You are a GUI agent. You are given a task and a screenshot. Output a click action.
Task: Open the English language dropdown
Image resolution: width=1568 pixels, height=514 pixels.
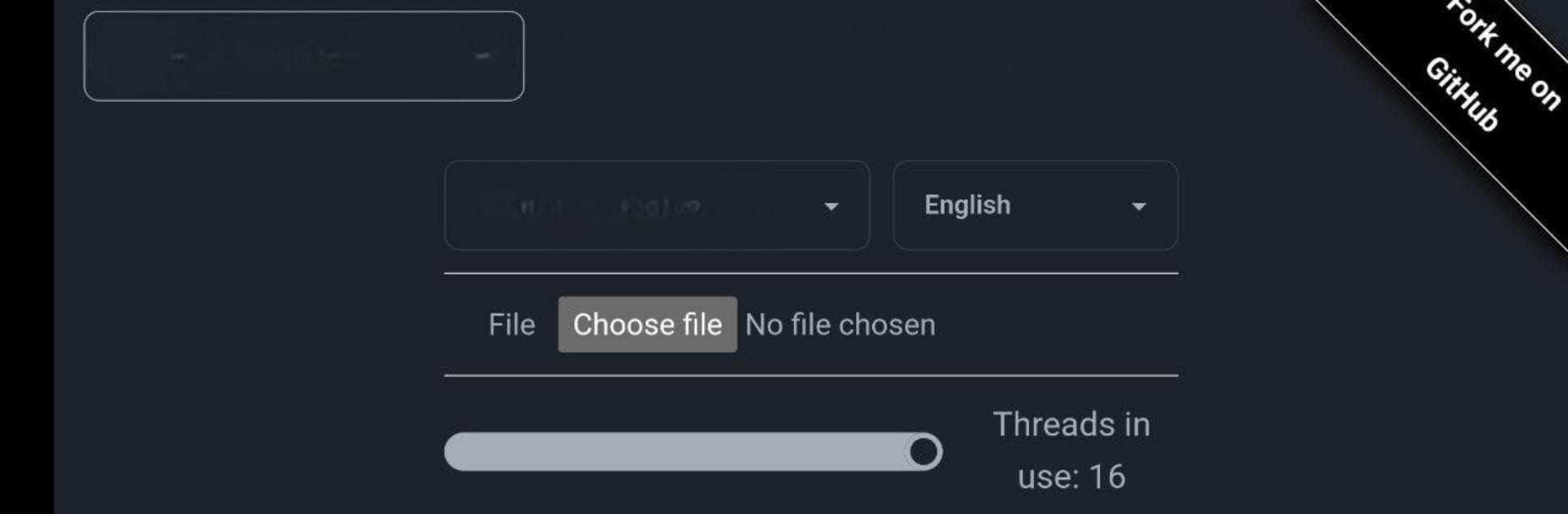pyautogui.click(x=1035, y=206)
